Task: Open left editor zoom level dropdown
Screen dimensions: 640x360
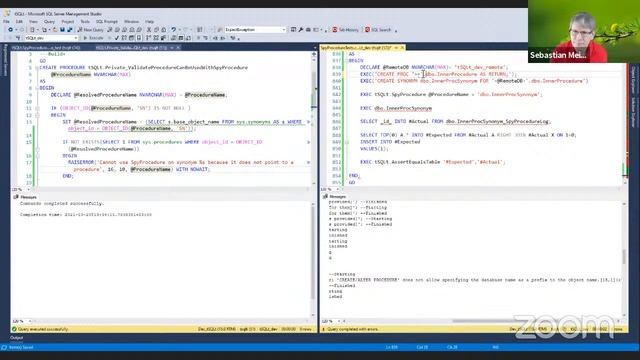Action: click(x=21, y=189)
